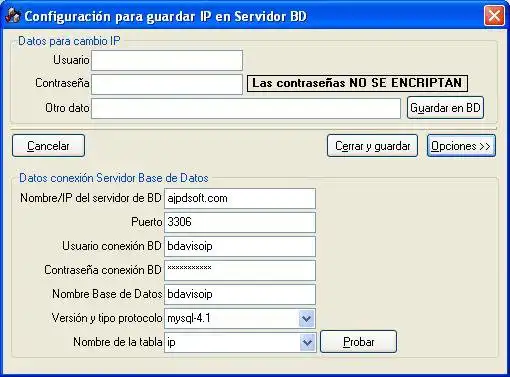
Task: Click into the Otro dato text field
Action: point(246,108)
